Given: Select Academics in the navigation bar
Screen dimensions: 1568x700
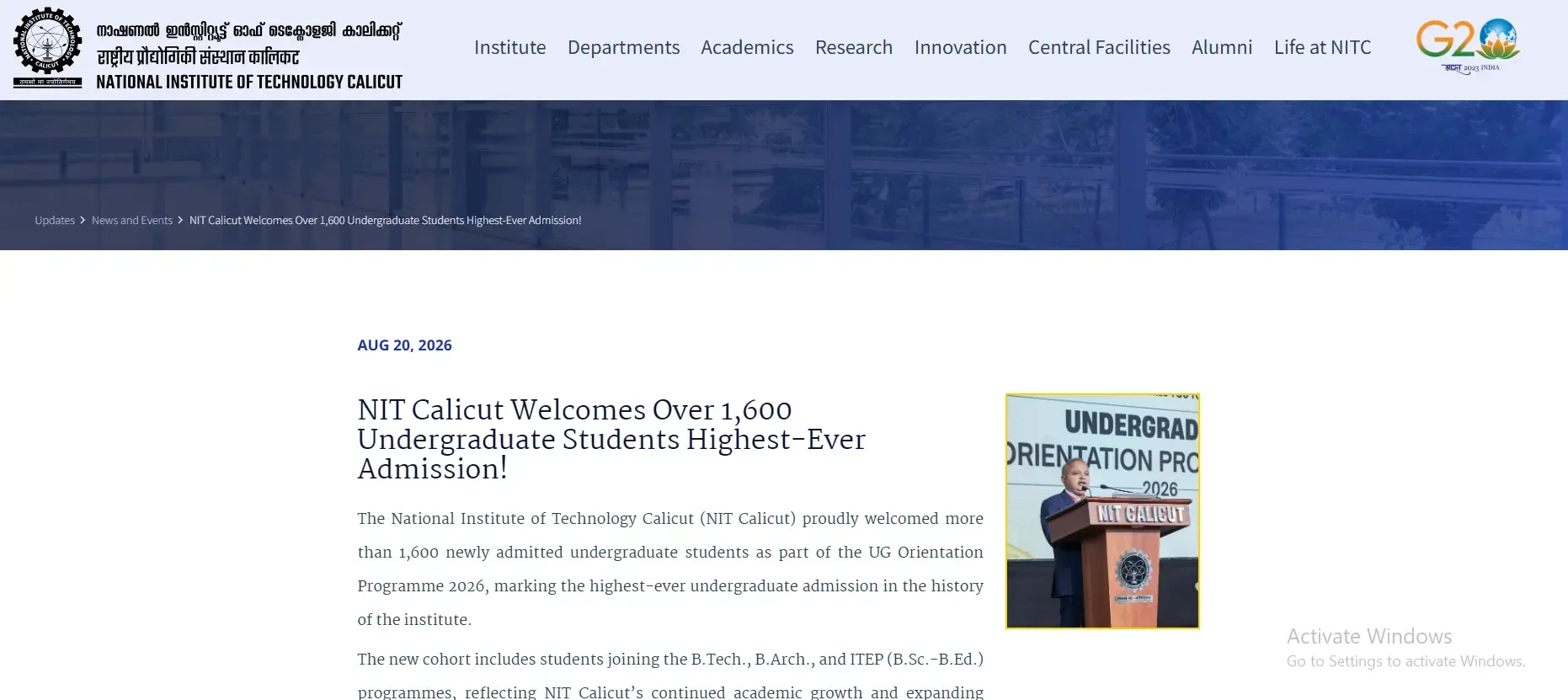Looking at the screenshot, I should pos(747,47).
